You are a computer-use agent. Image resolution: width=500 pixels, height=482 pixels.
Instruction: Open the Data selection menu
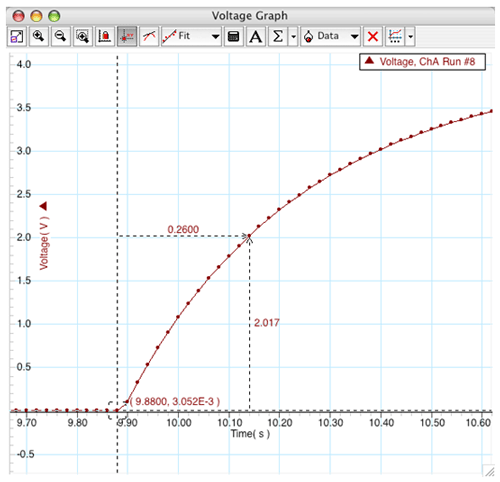[x=330, y=36]
